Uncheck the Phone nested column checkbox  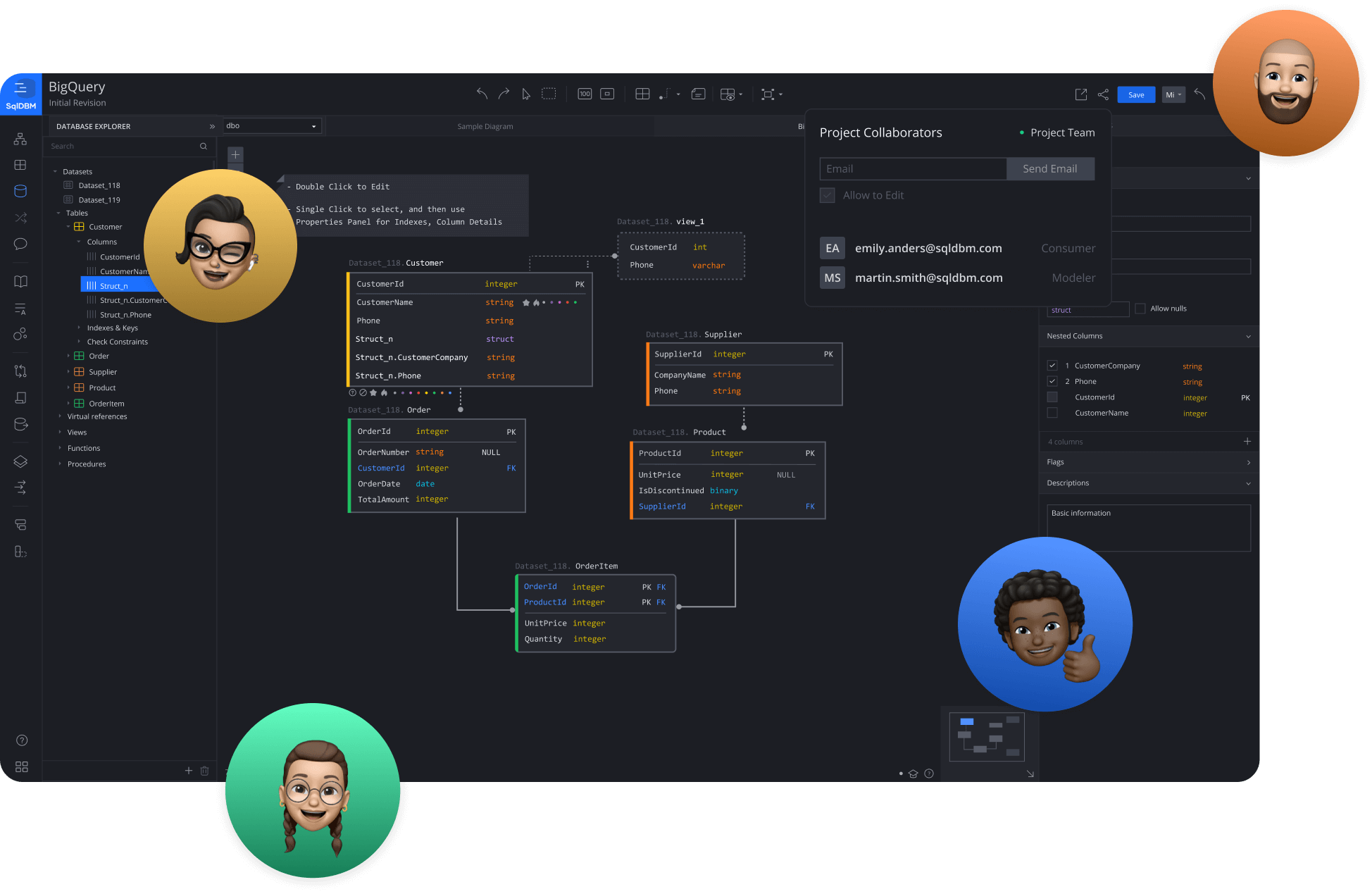coord(1052,381)
